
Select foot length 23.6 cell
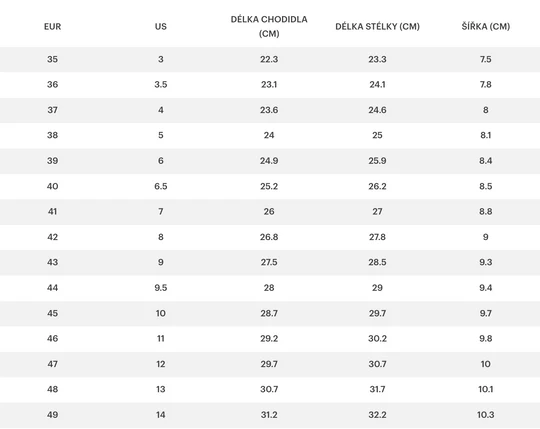269,110
